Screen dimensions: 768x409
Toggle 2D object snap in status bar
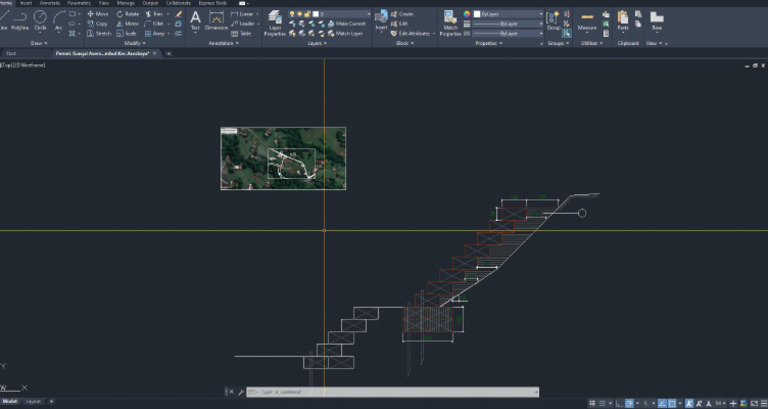672,403
